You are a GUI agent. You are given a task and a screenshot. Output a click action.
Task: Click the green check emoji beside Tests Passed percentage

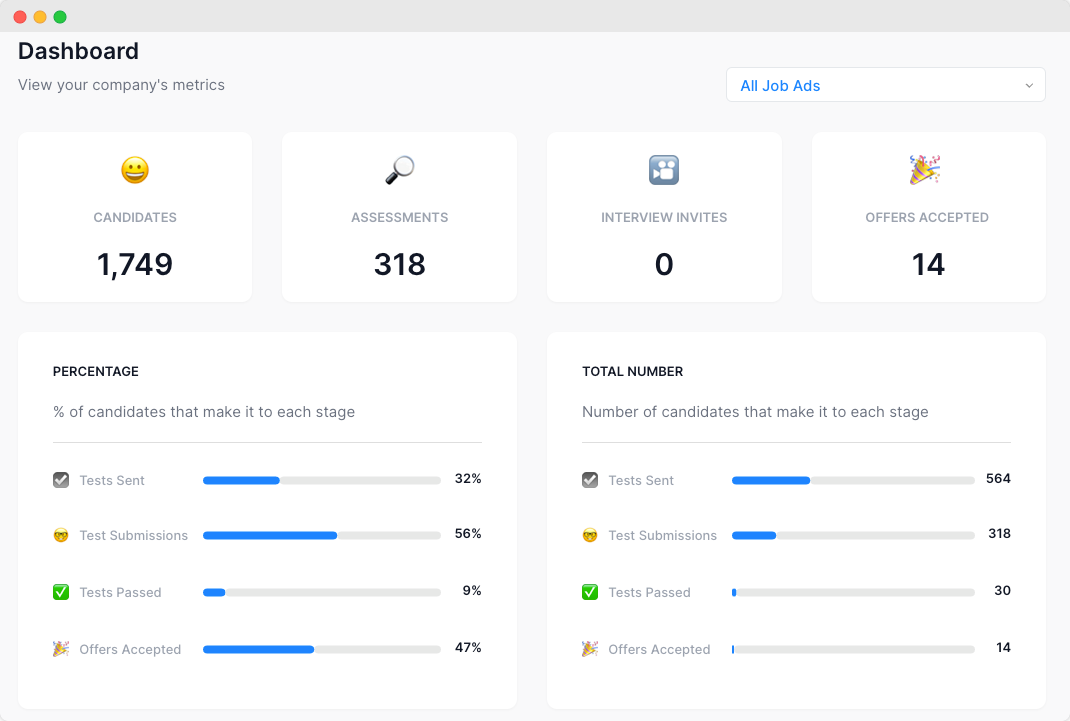point(60,592)
